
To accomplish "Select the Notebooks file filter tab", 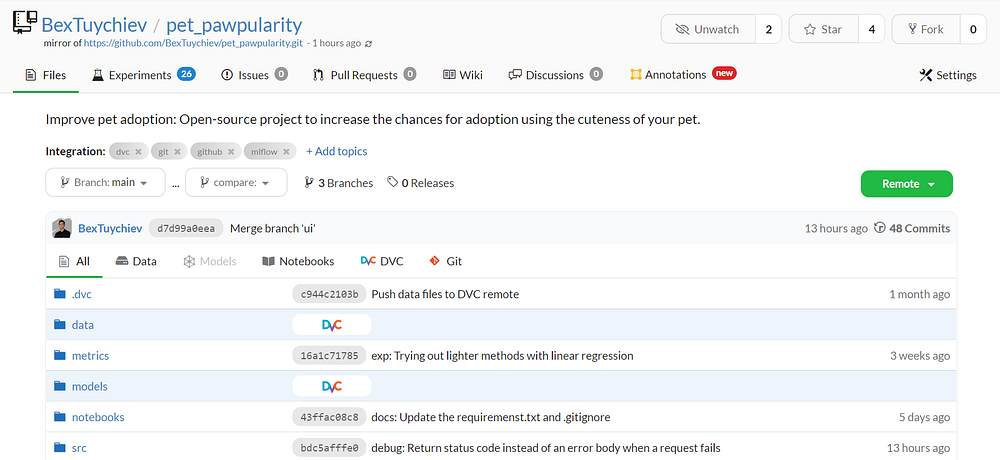I will (298, 261).
